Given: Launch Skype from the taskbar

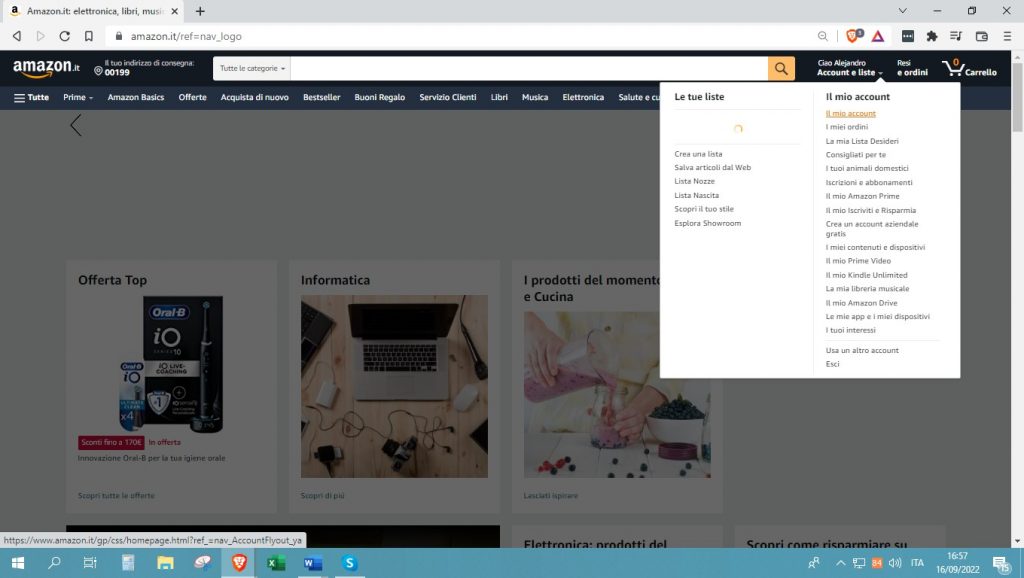Looking at the screenshot, I should (x=349, y=564).
